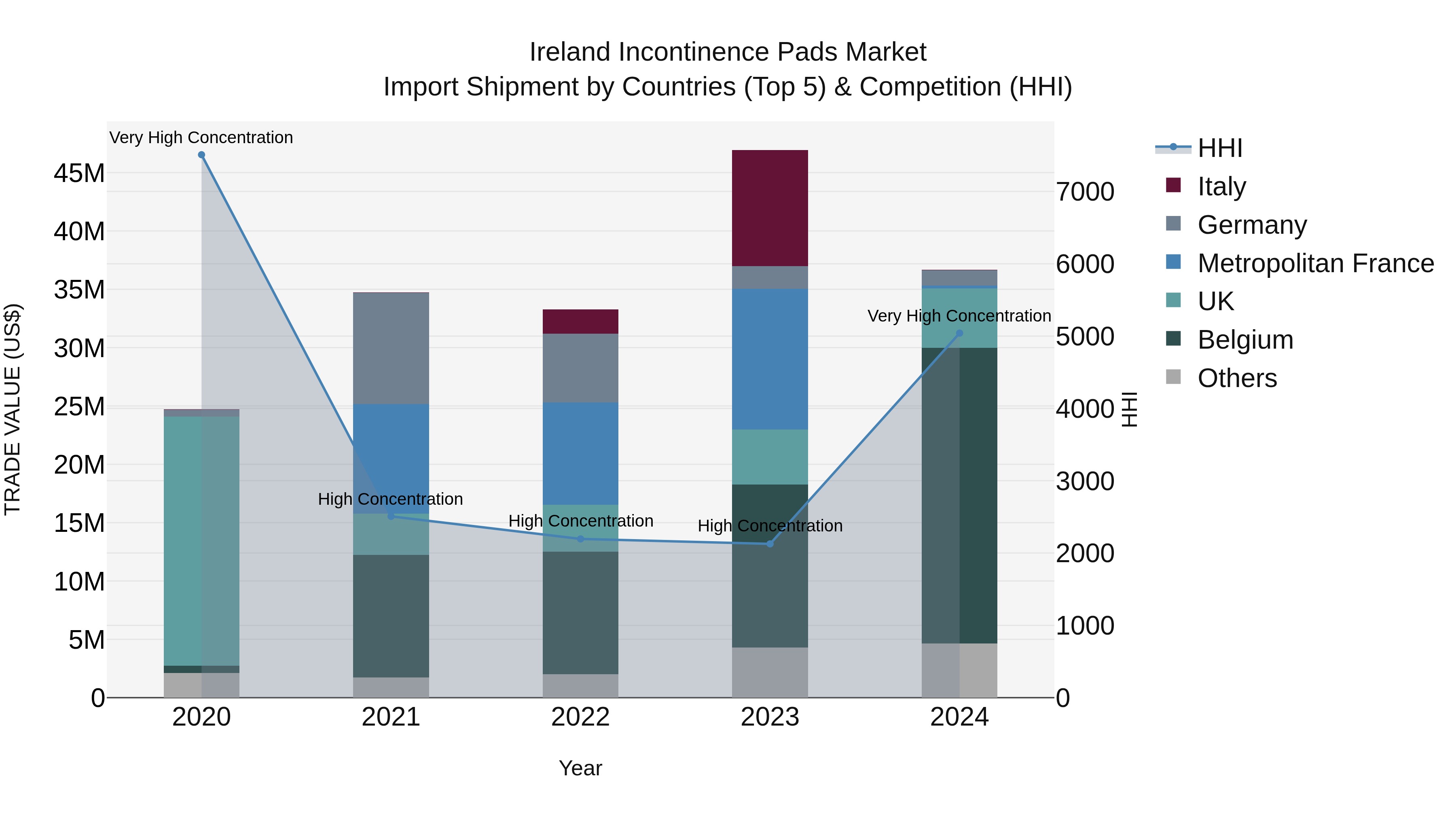This screenshot has height=819, width=1456.
Task: Click the 25M tick on left axis
Action: point(79,407)
